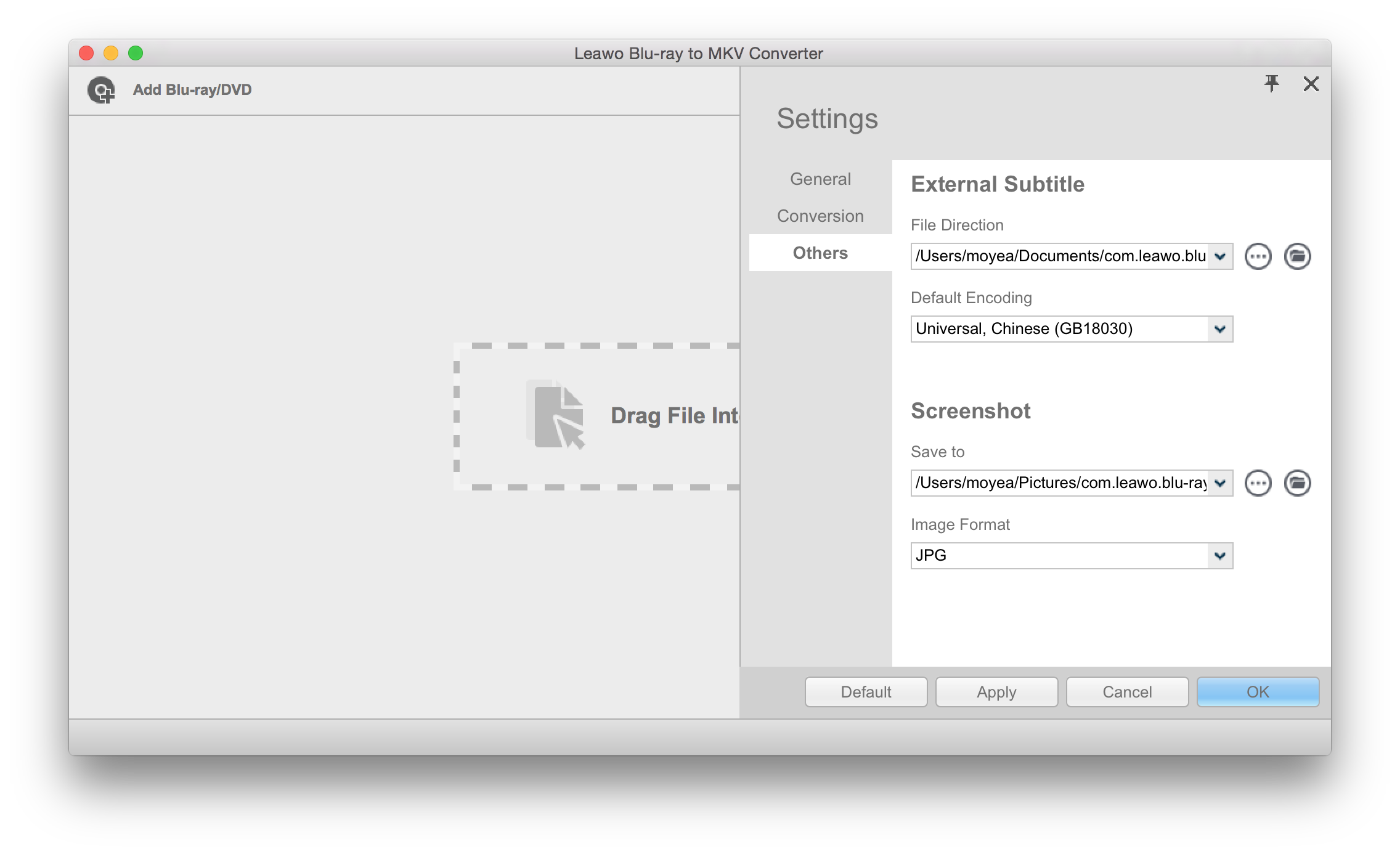Open the screenshot Save to folder icon

[1297, 483]
